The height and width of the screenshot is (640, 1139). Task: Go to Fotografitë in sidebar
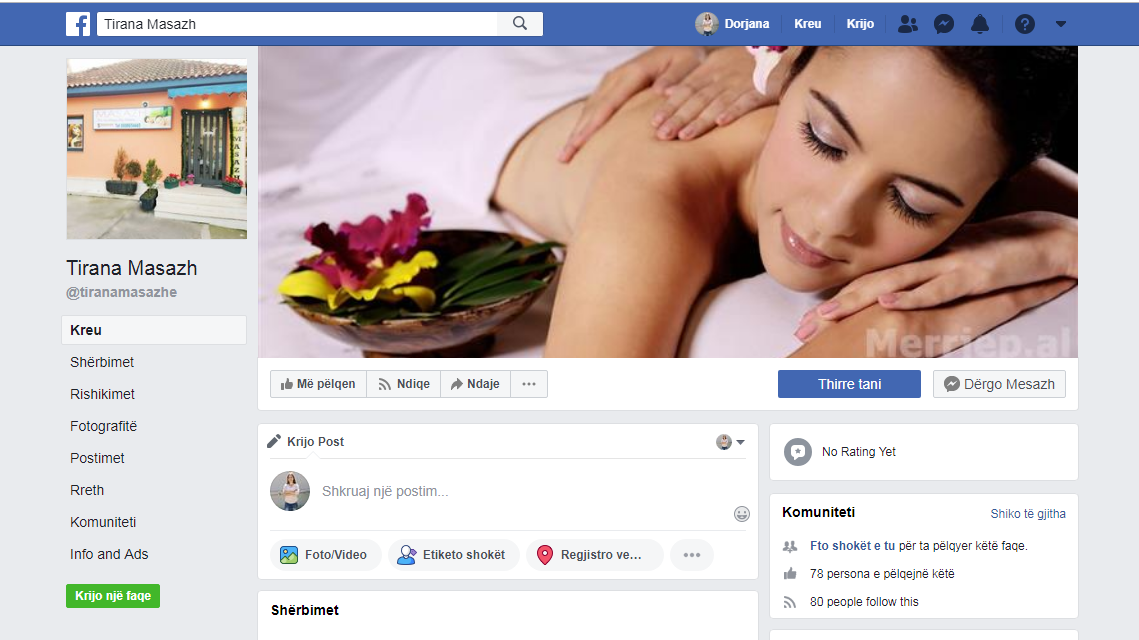(x=104, y=426)
